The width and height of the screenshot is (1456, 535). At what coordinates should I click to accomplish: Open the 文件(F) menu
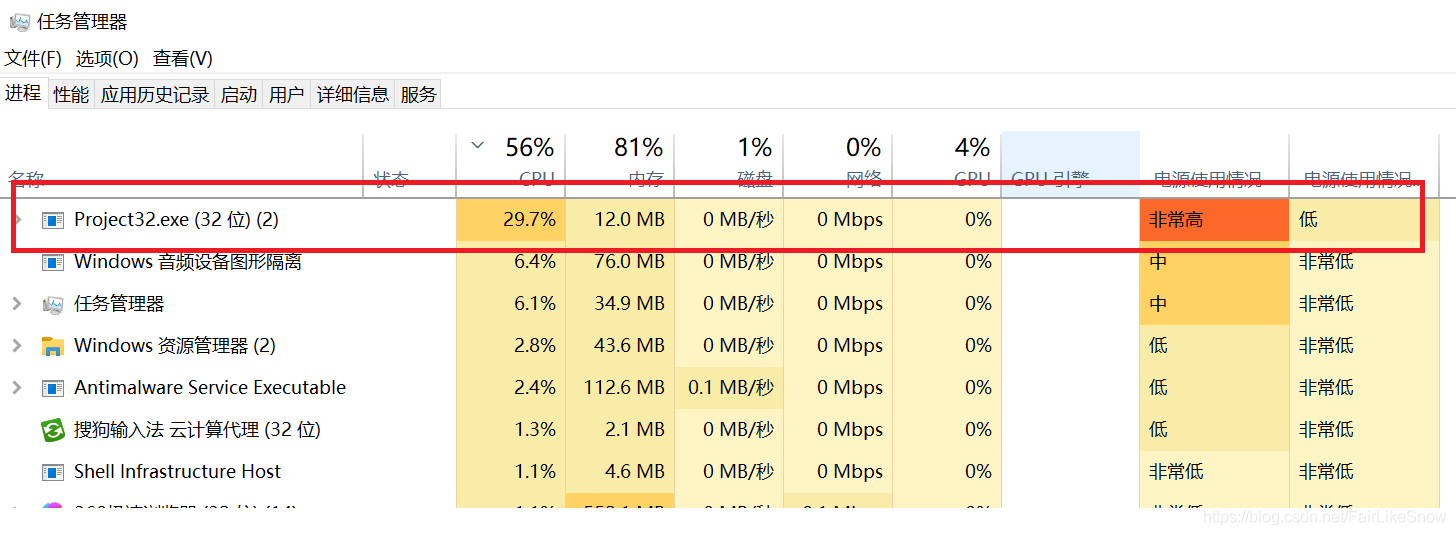(33, 59)
